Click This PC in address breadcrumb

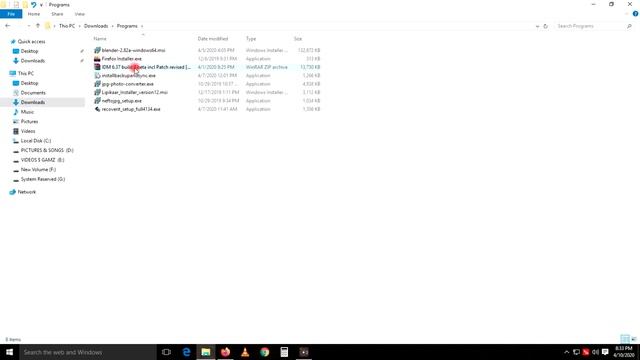(x=67, y=26)
